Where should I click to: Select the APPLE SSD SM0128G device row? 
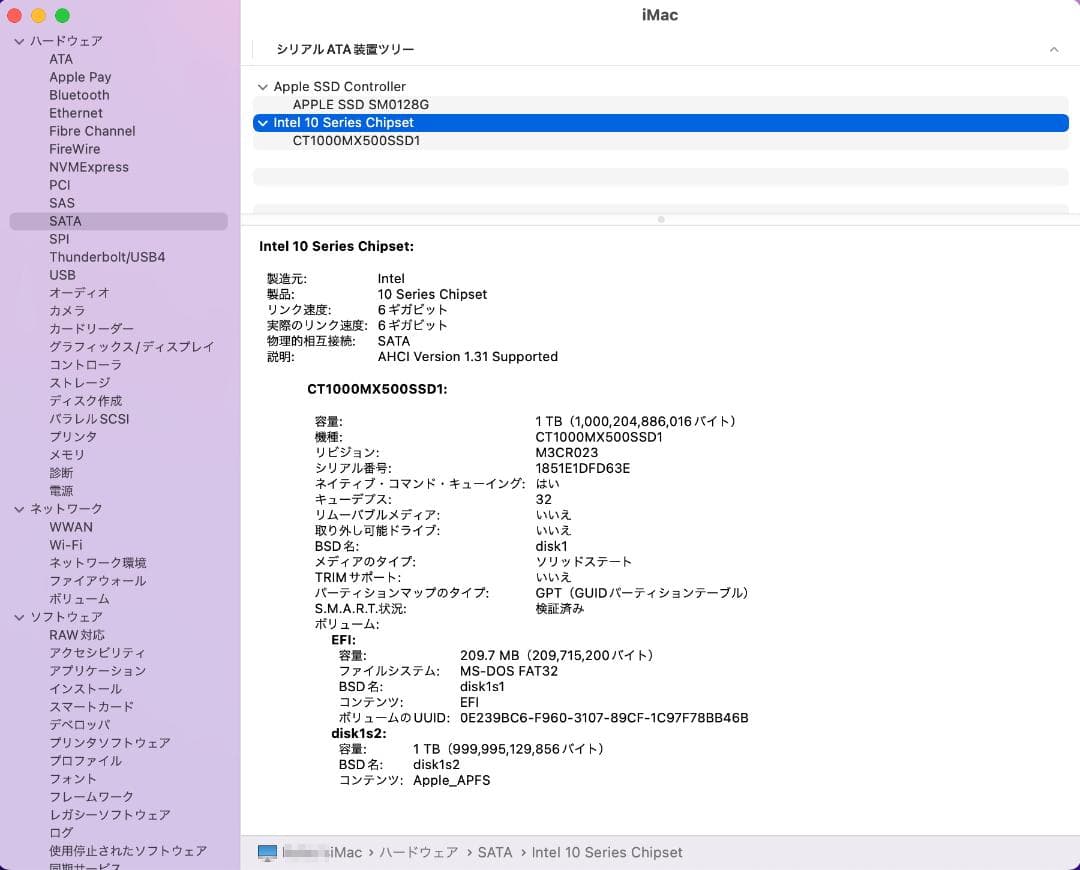coord(661,105)
